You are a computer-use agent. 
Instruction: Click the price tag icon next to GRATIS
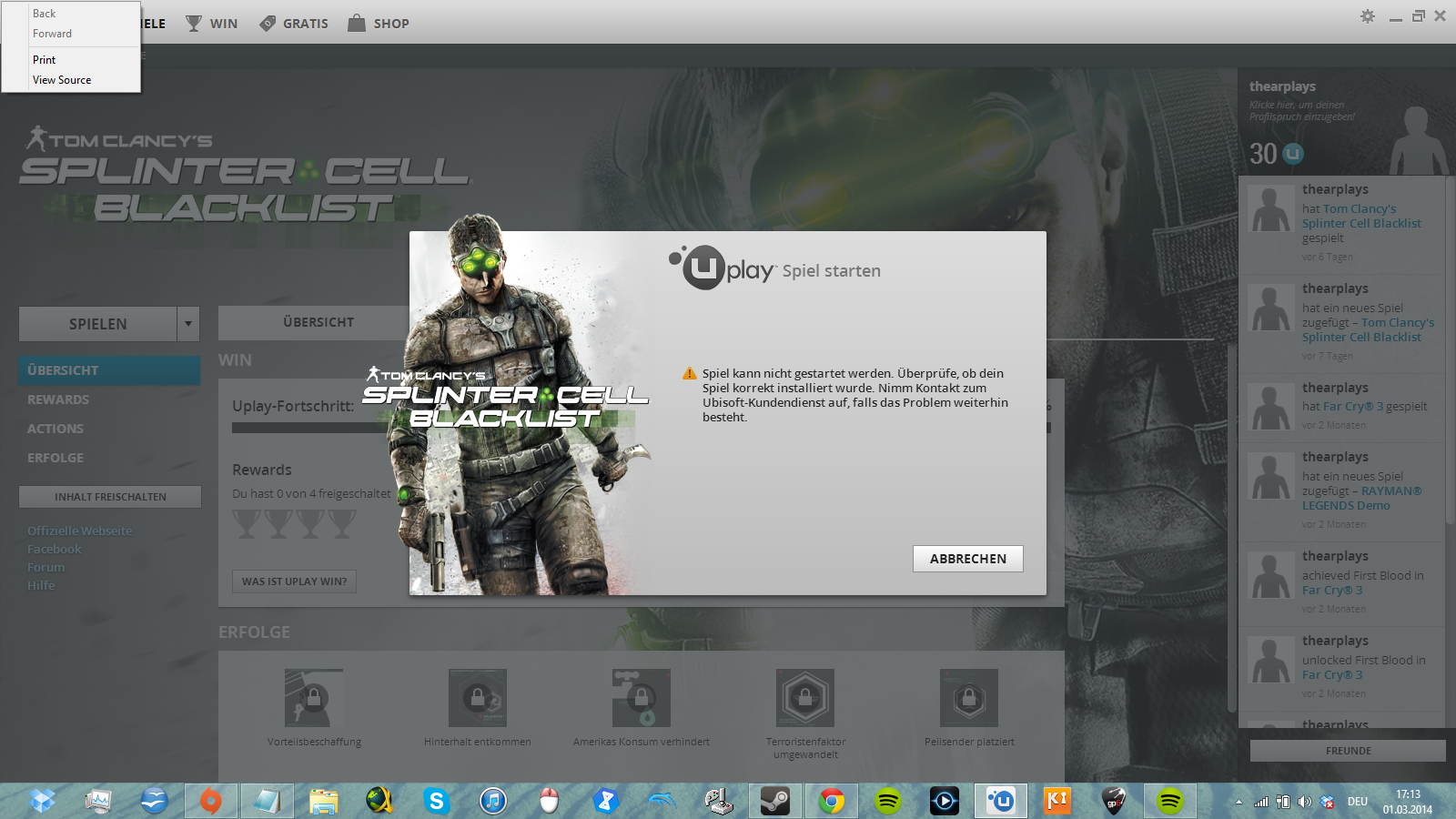click(x=267, y=24)
